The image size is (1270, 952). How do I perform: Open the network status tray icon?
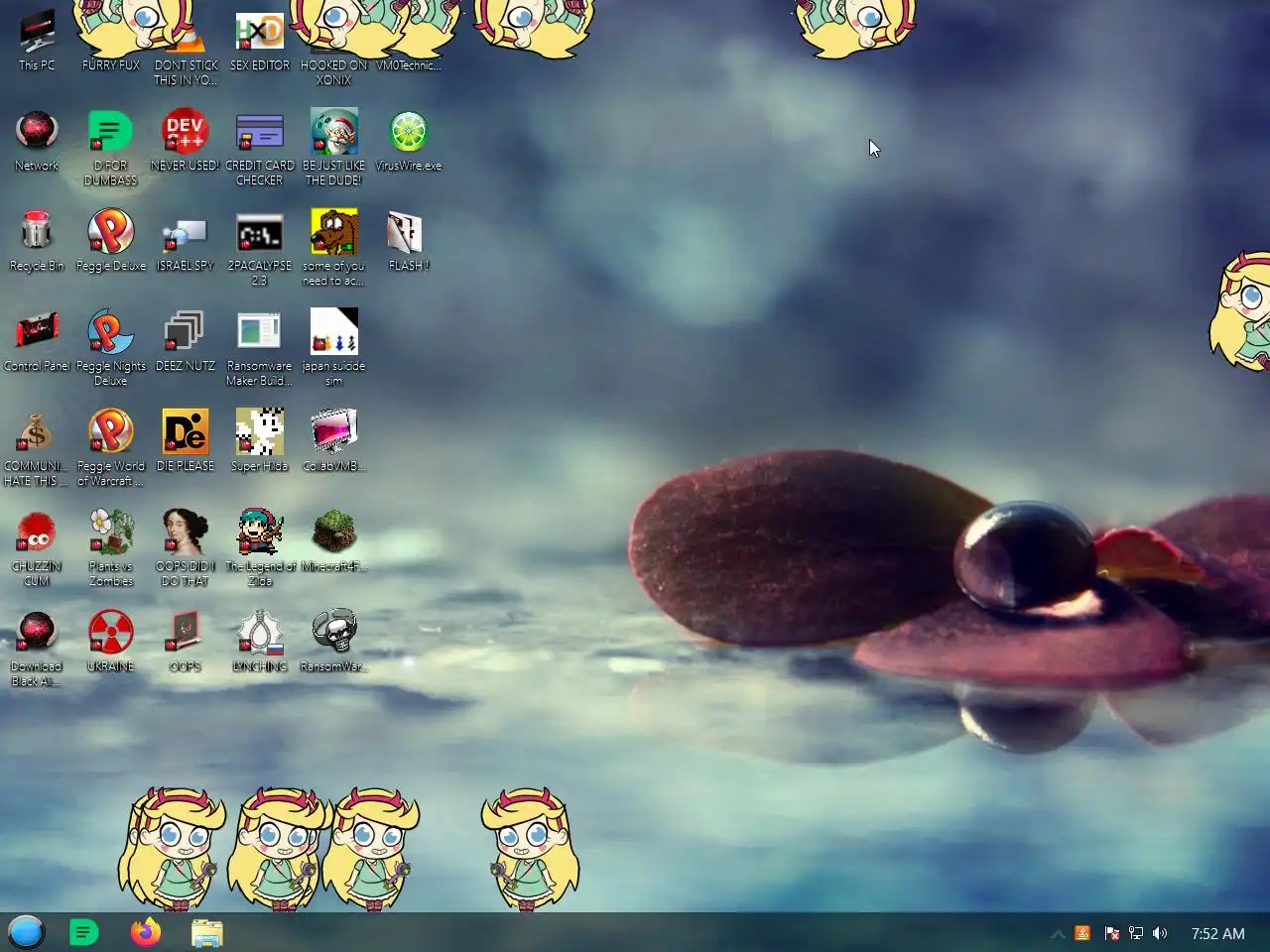[x=1136, y=933]
